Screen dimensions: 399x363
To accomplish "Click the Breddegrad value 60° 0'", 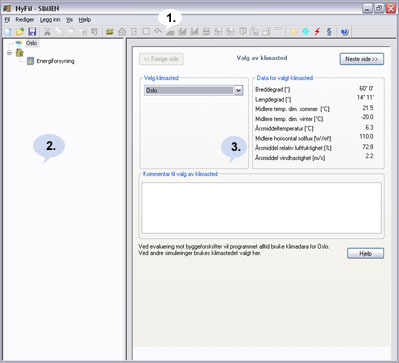I will click(366, 89).
